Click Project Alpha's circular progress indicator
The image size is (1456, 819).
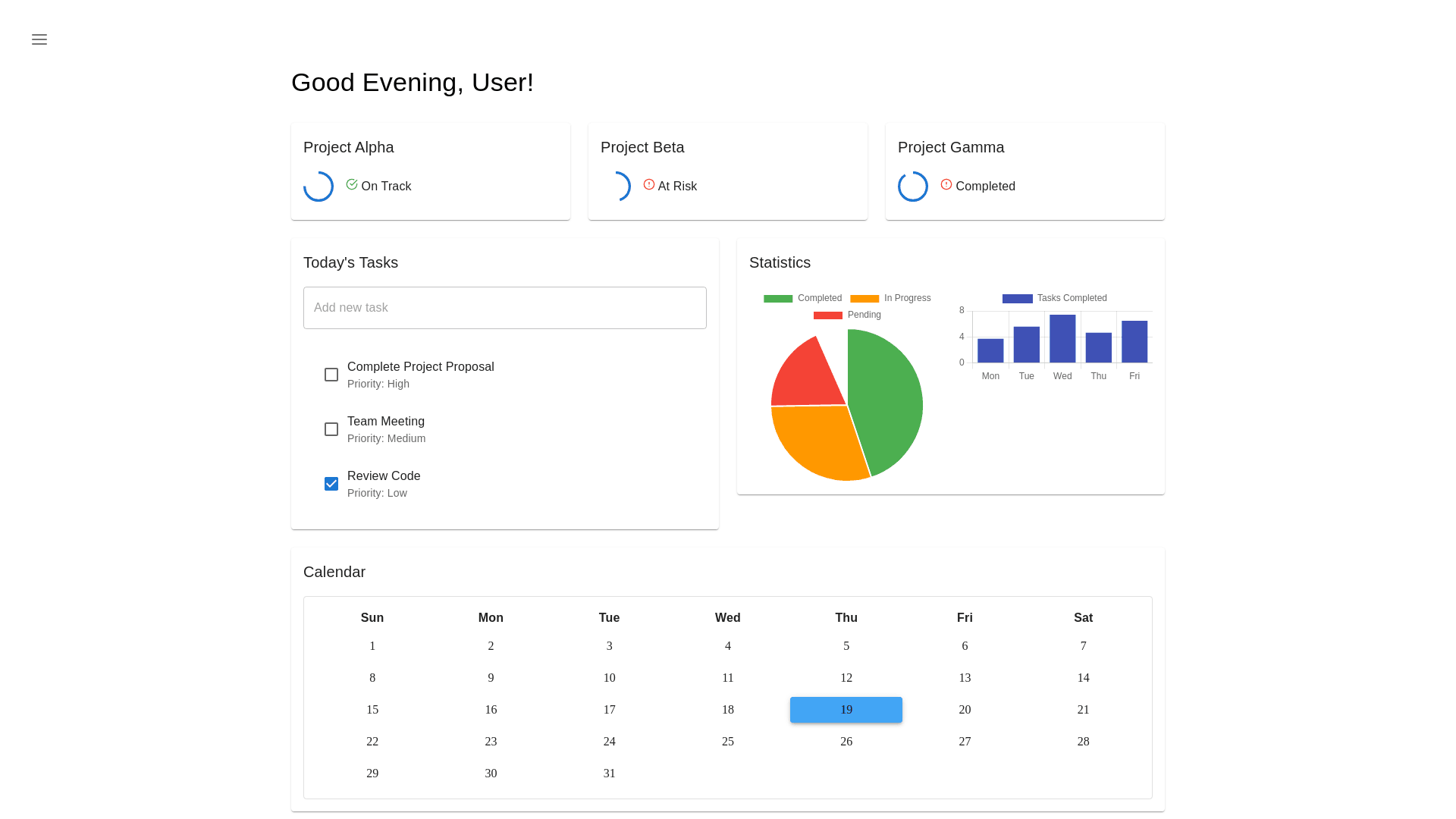click(x=318, y=187)
